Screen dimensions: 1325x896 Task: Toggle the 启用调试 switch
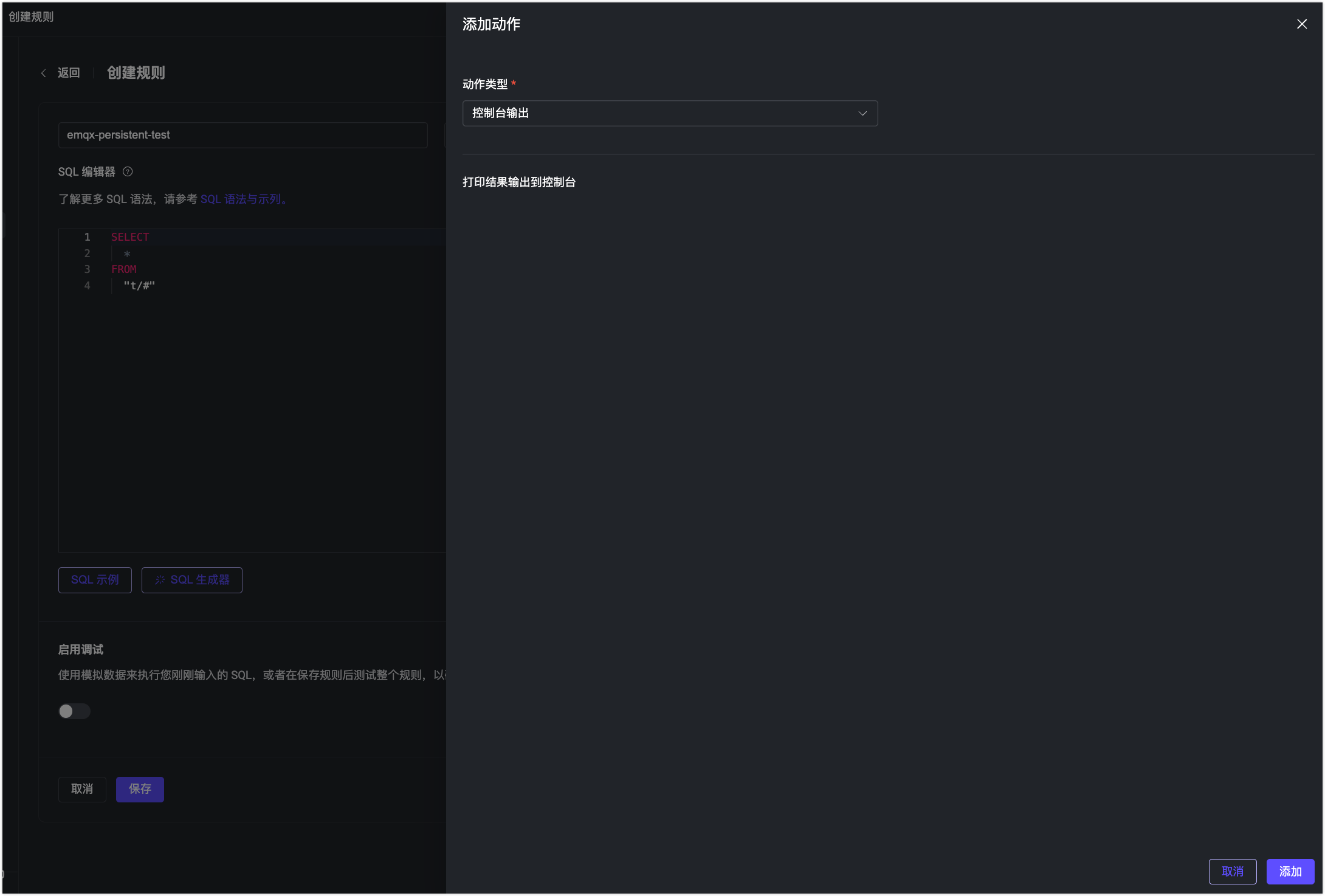[x=74, y=711]
